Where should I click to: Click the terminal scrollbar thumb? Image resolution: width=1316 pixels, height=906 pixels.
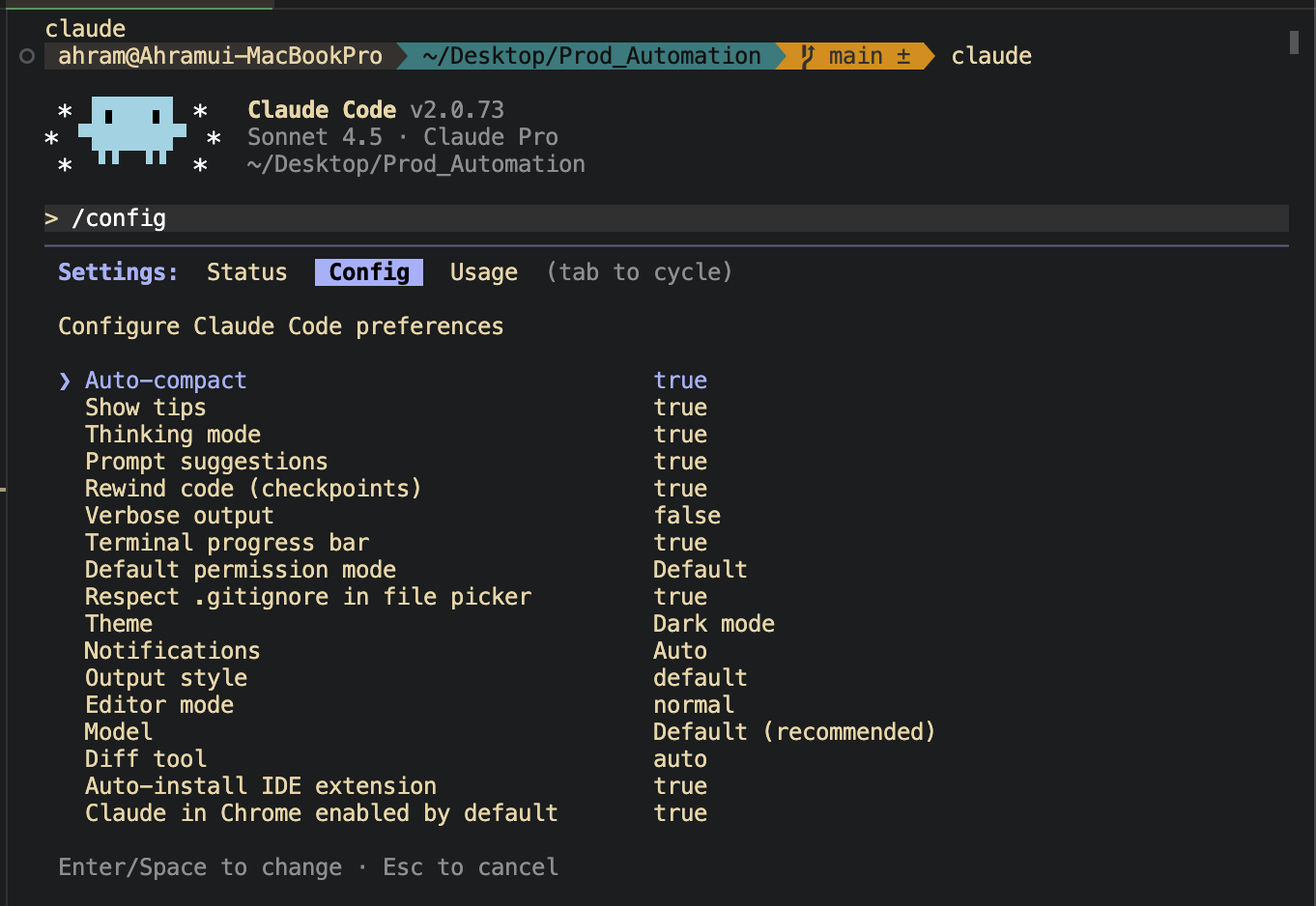click(1294, 42)
